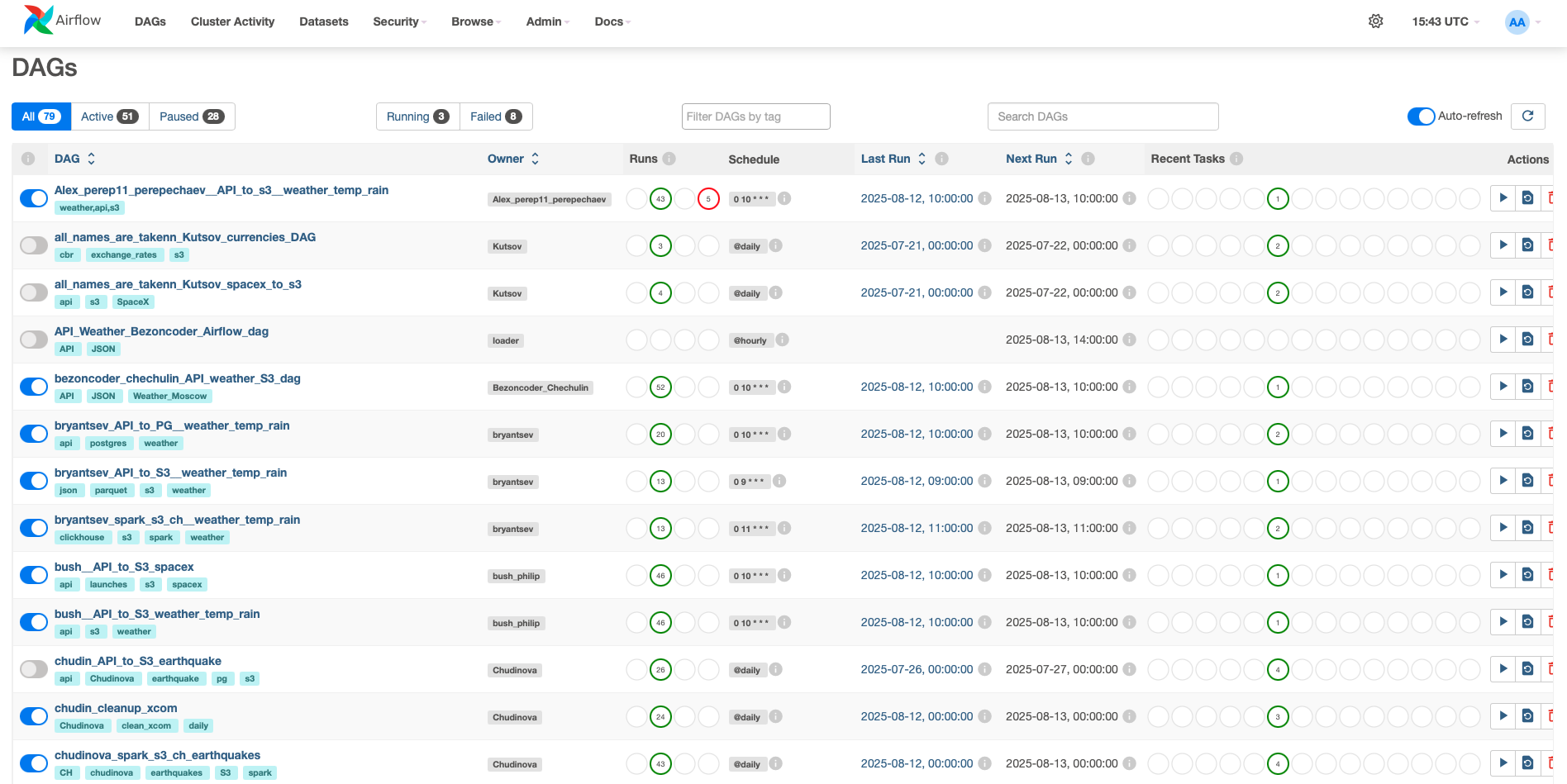Expand the Security dropdown menu

(x=399, y=21)
